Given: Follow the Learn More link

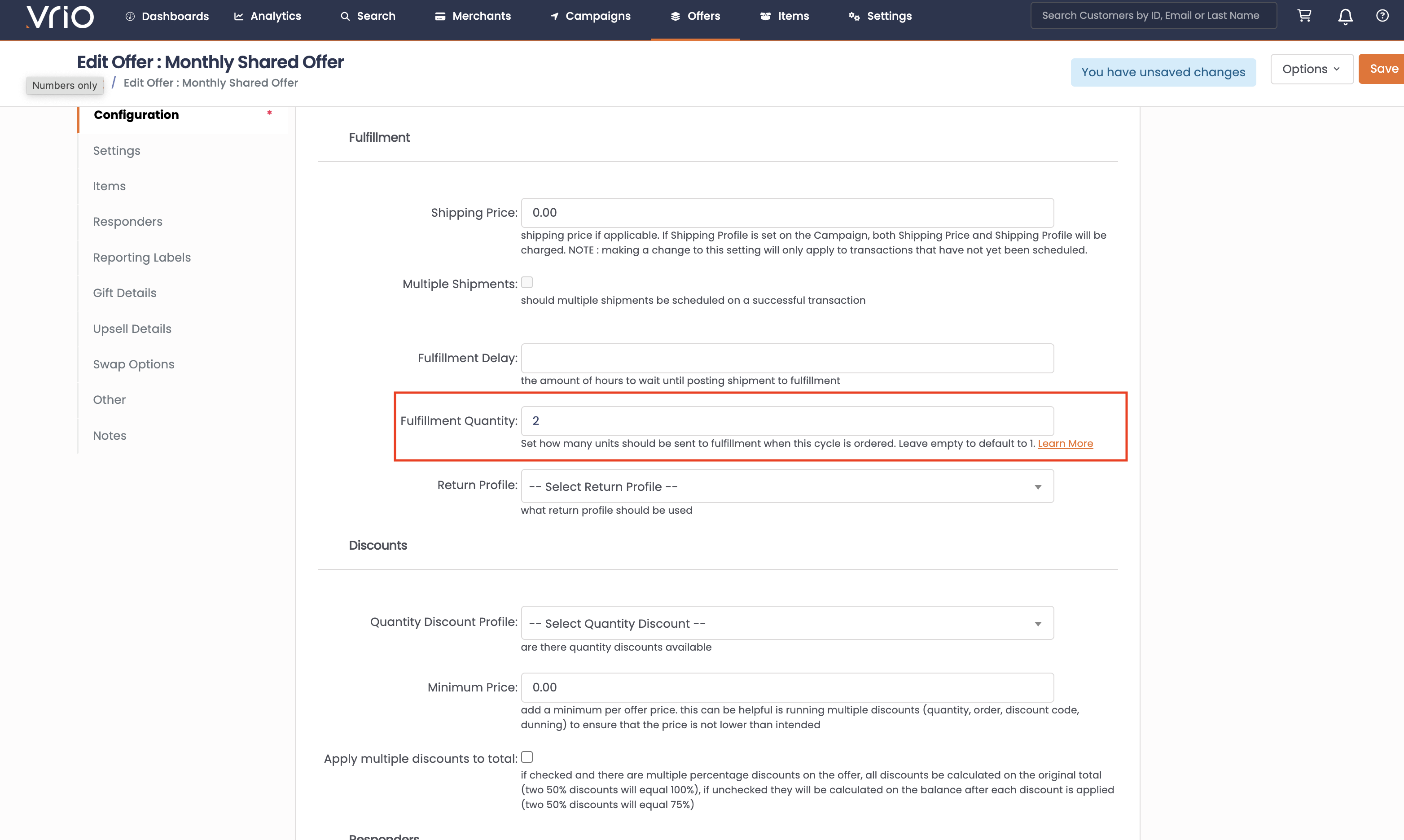Looking at the screenshot, I should tap(1065, 444).
